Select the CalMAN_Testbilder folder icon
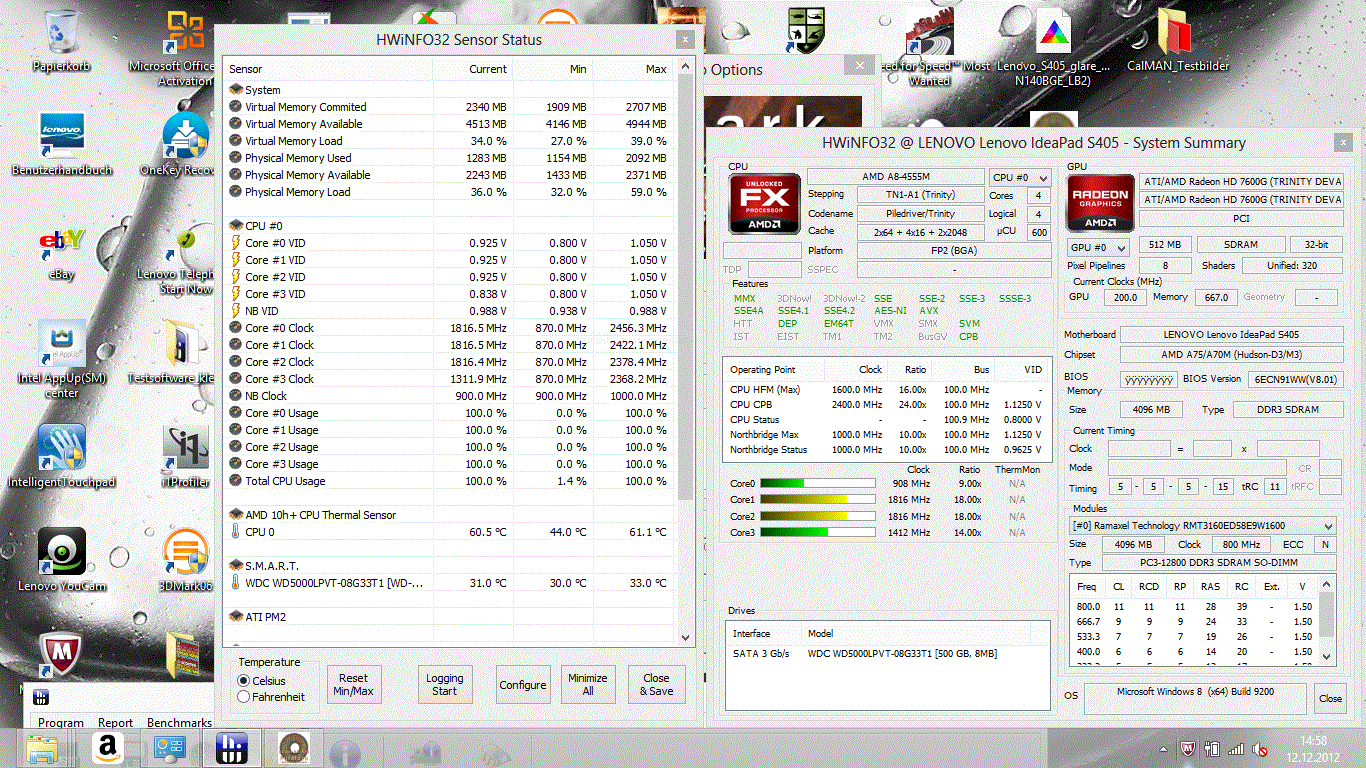This screenshot has width=1366, height=768. point(1178,40)
